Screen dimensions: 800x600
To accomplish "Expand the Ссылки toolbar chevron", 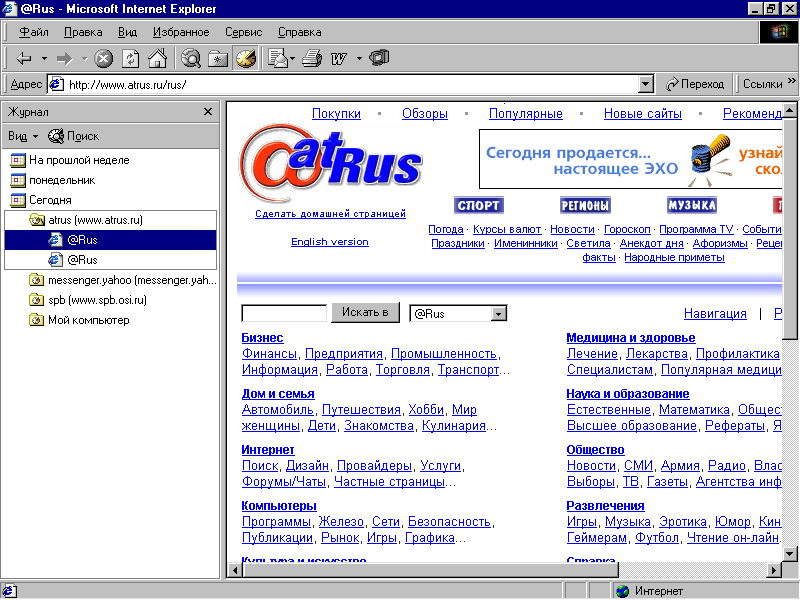I will pos(791,81).
